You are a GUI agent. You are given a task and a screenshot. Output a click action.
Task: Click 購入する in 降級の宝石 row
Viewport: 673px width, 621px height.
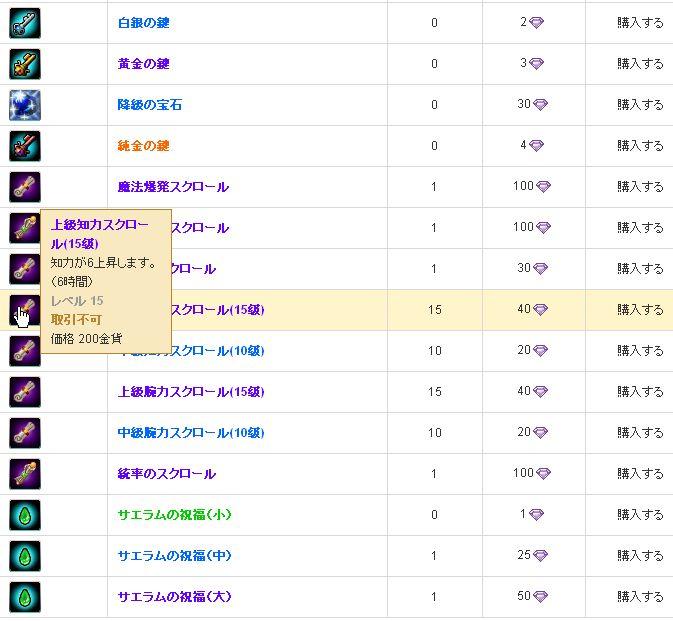tap(640, 105)
